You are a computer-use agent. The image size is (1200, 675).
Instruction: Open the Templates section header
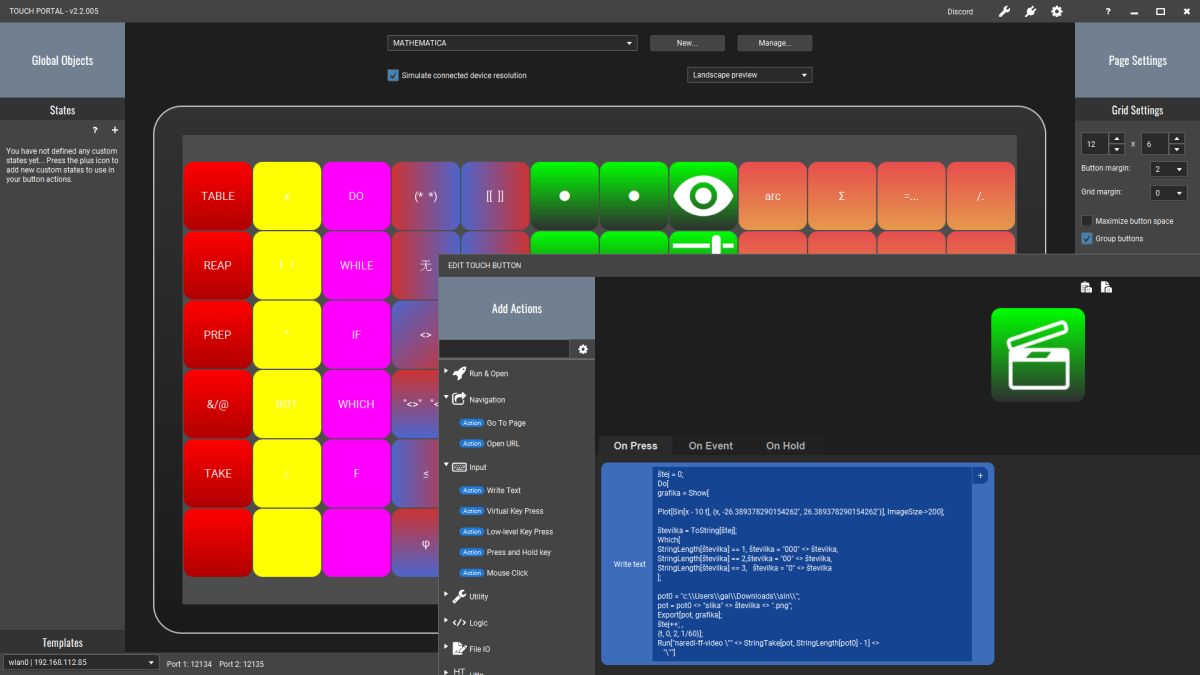pos(62,643)
